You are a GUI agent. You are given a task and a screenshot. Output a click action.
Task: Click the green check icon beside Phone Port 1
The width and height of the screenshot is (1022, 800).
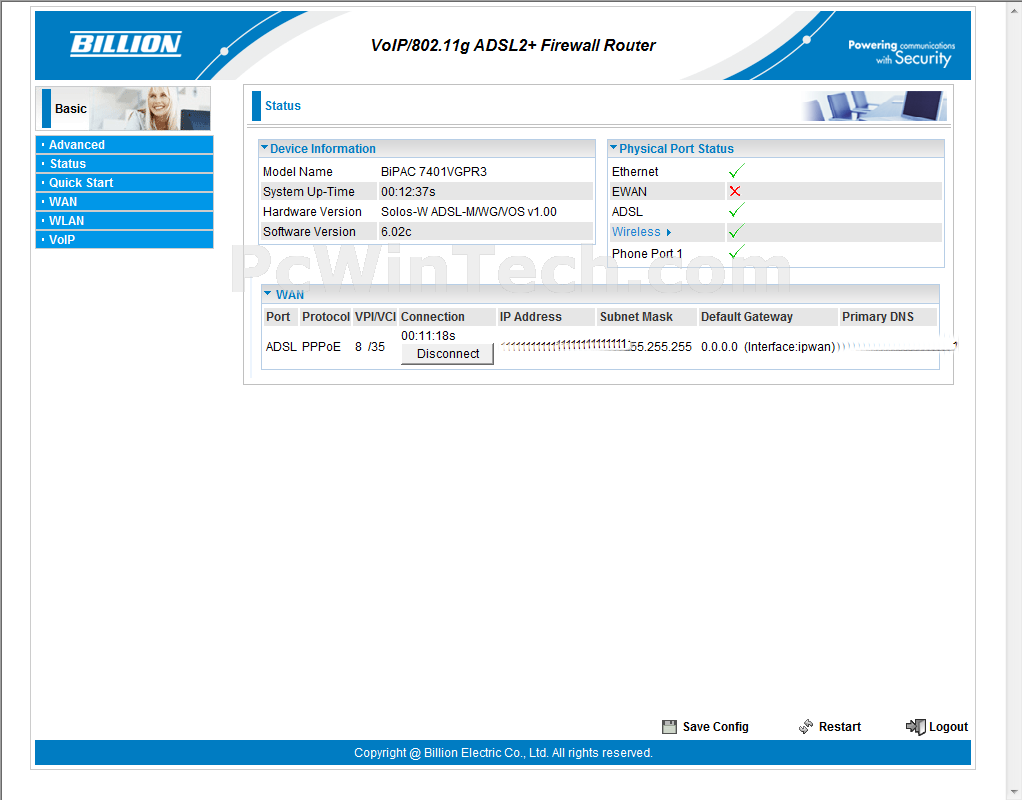737,252
